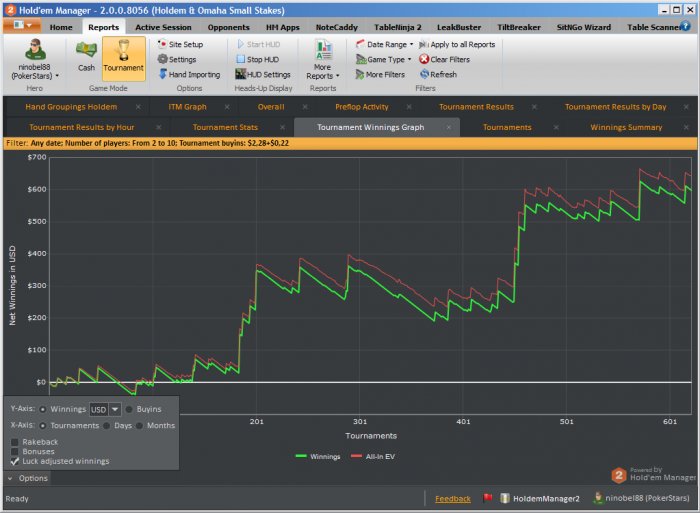Viewport: 700px width, 513px height.
Task: Switch to the Opponents ribbon tab
Action: (x=228, y=27)
